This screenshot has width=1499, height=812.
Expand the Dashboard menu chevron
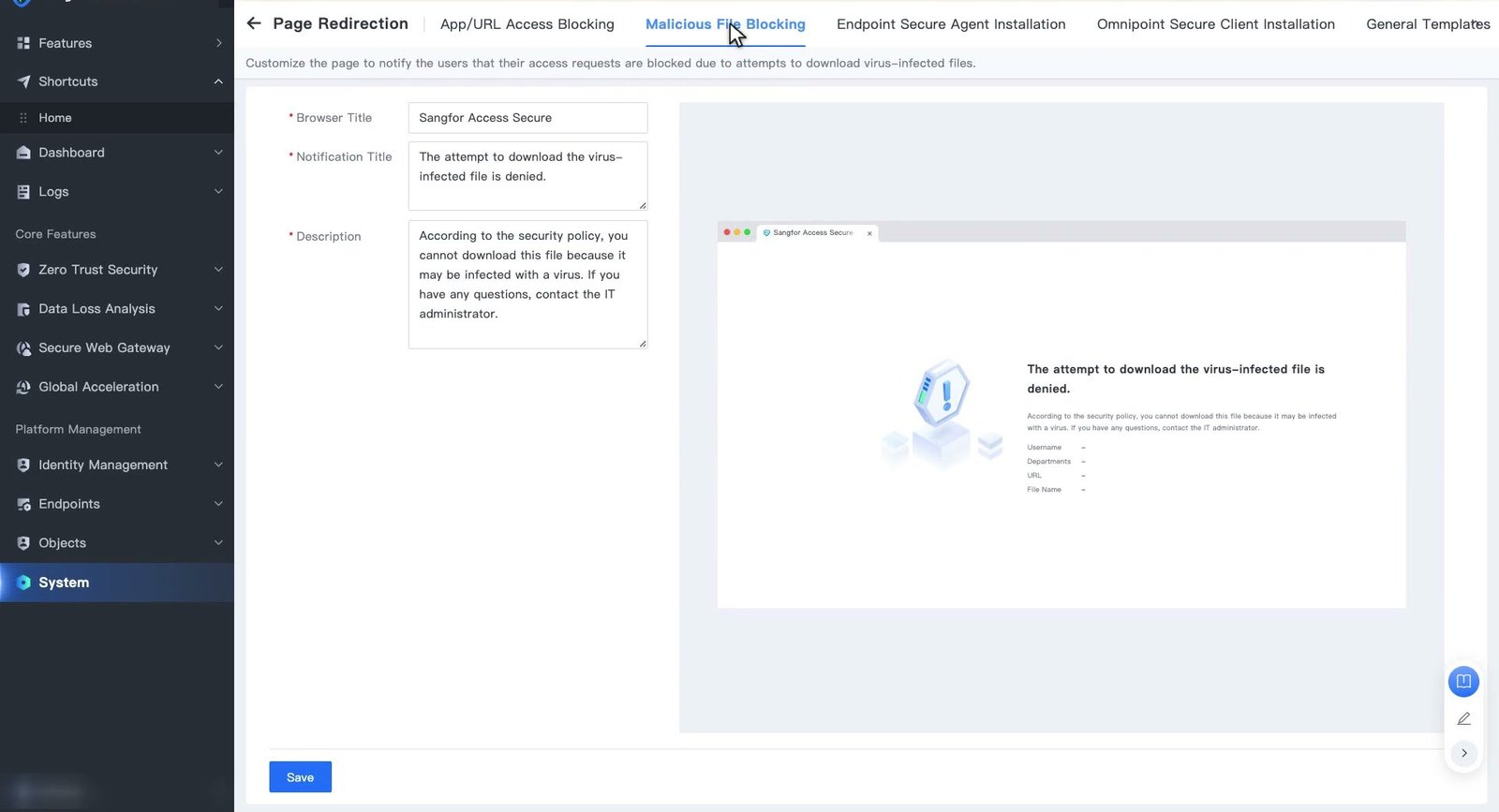218,153
